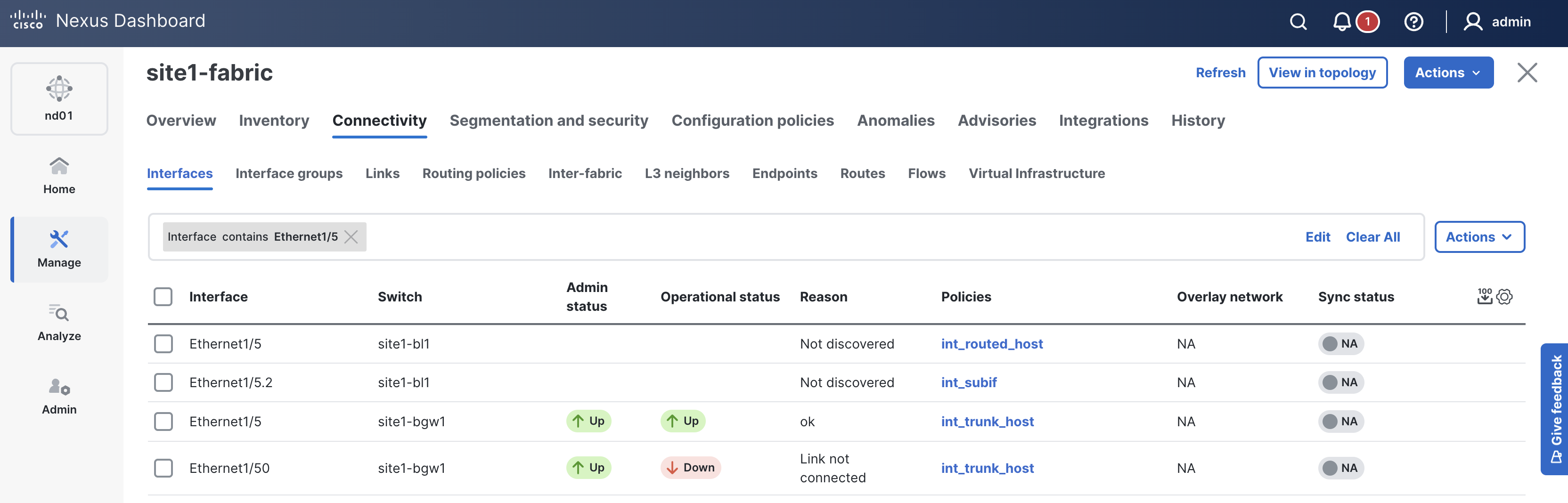Open the int_routed_host policy link
Screen dimensions: 1568x503
click(x=992, y=344)
